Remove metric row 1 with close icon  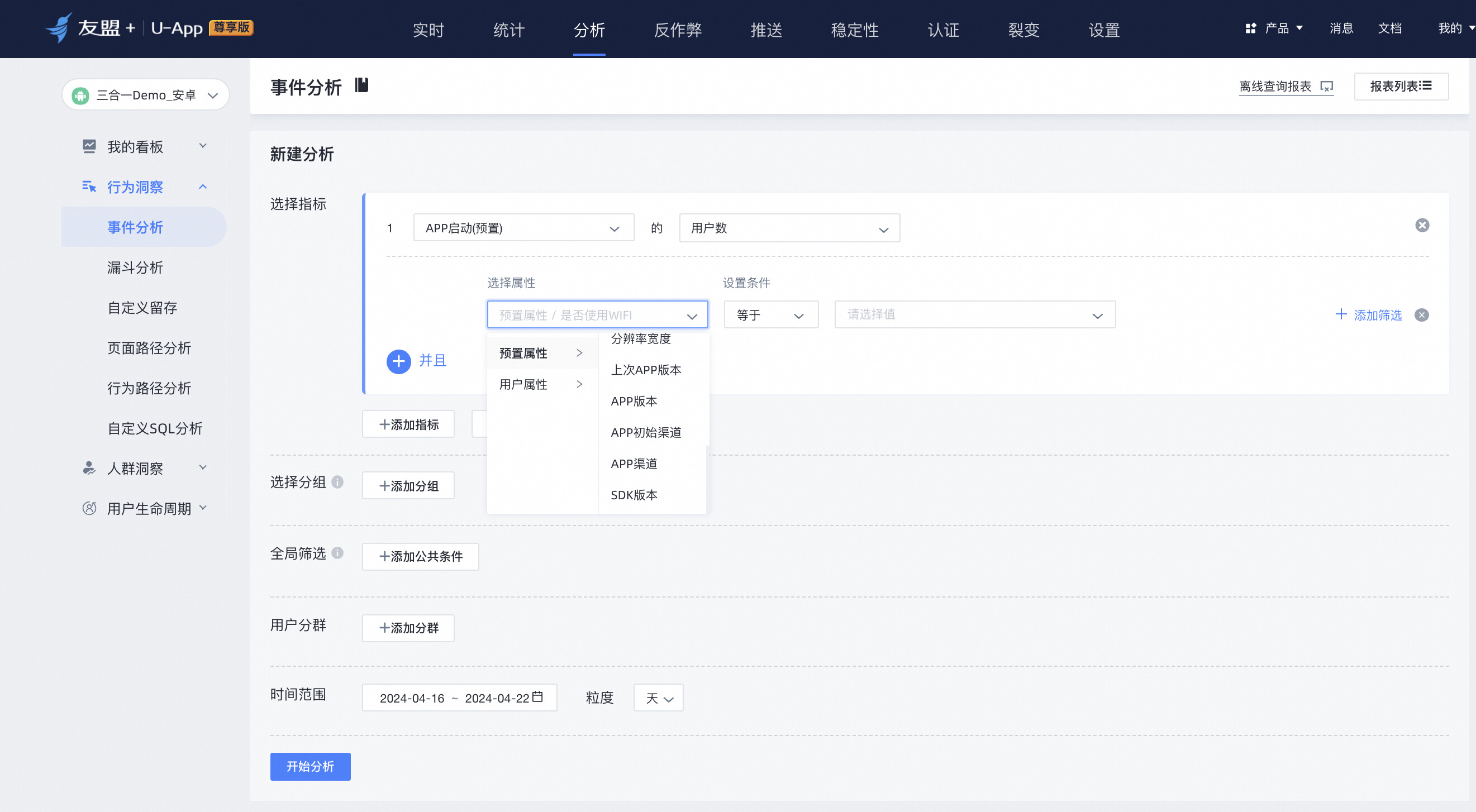click(1422, 226)
